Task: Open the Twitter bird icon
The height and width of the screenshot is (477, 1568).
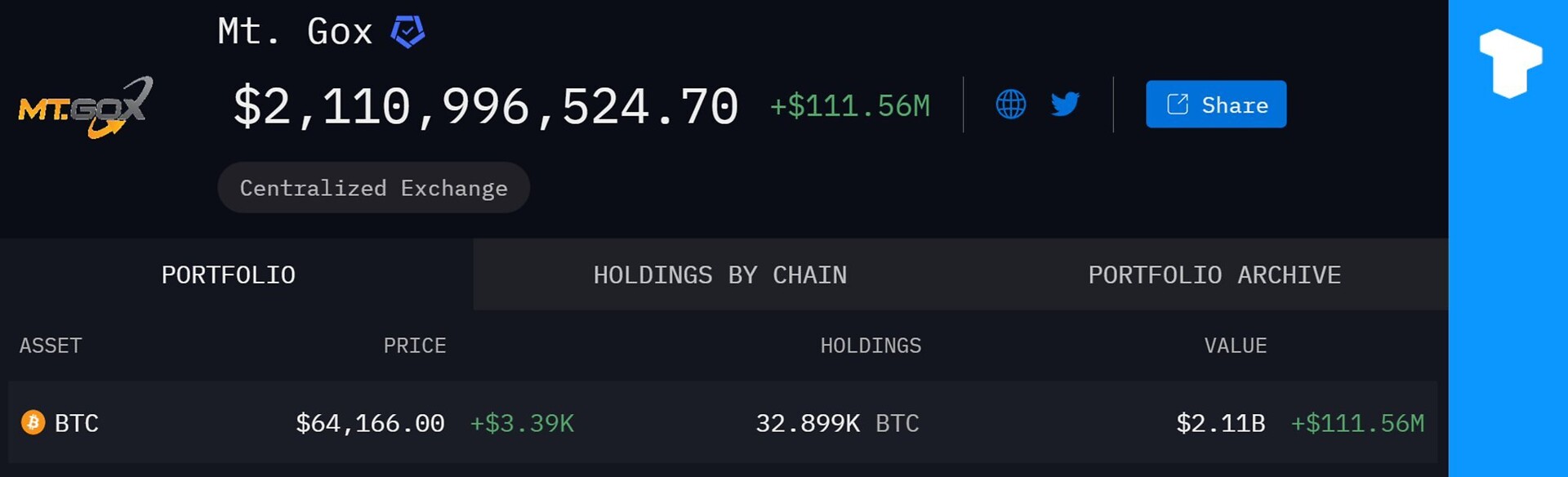Action: [x=1065, y=105]
